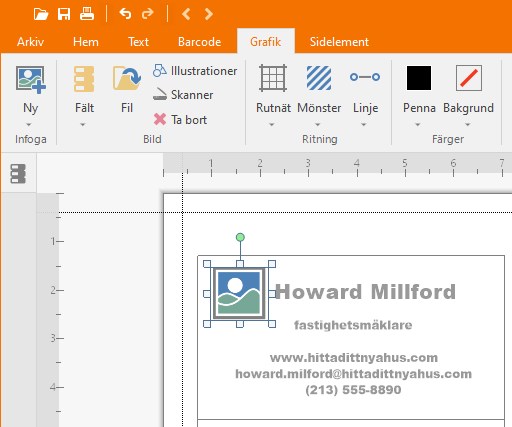Undo the last action

[125, 14]
